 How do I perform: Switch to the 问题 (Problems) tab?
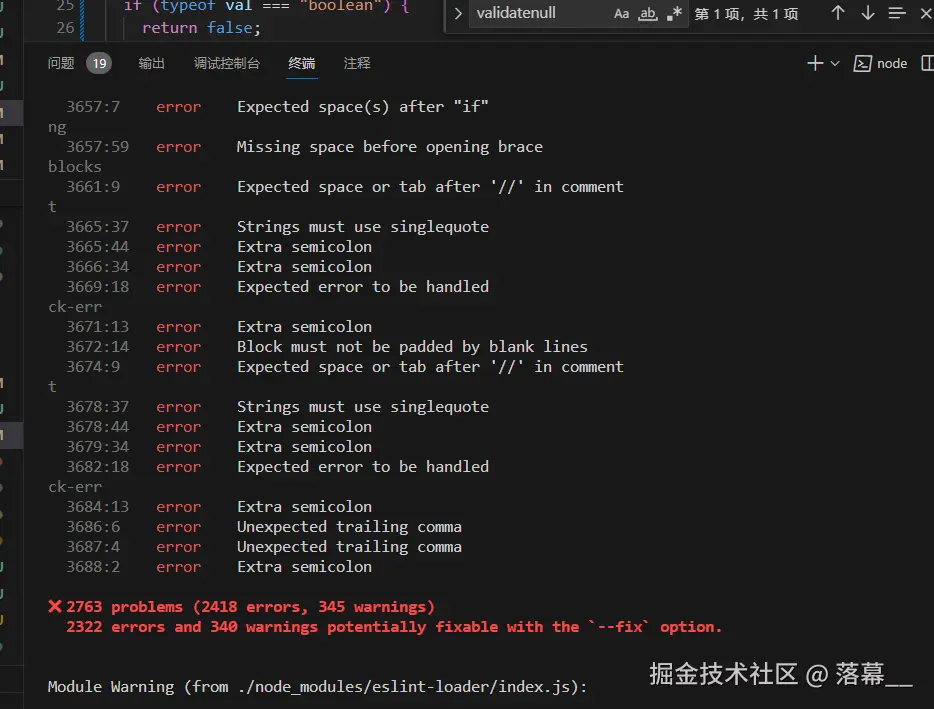click(61, 63)
